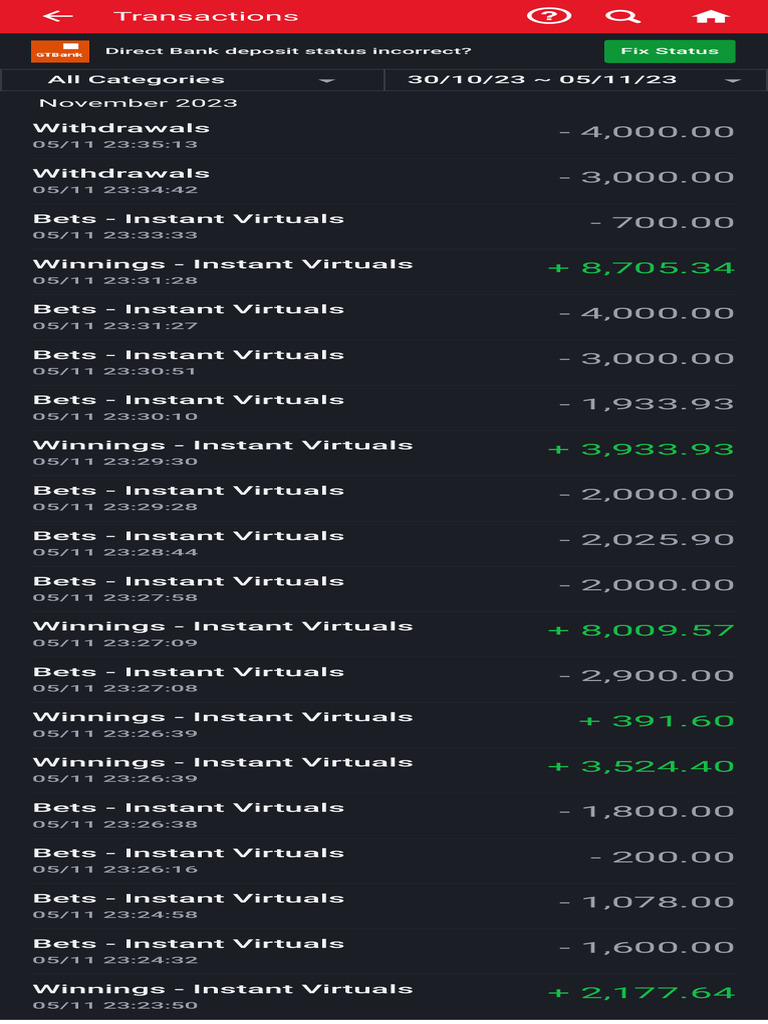Open the search magnifier icon
The image size is (768, 1024).
coord(622,16)
